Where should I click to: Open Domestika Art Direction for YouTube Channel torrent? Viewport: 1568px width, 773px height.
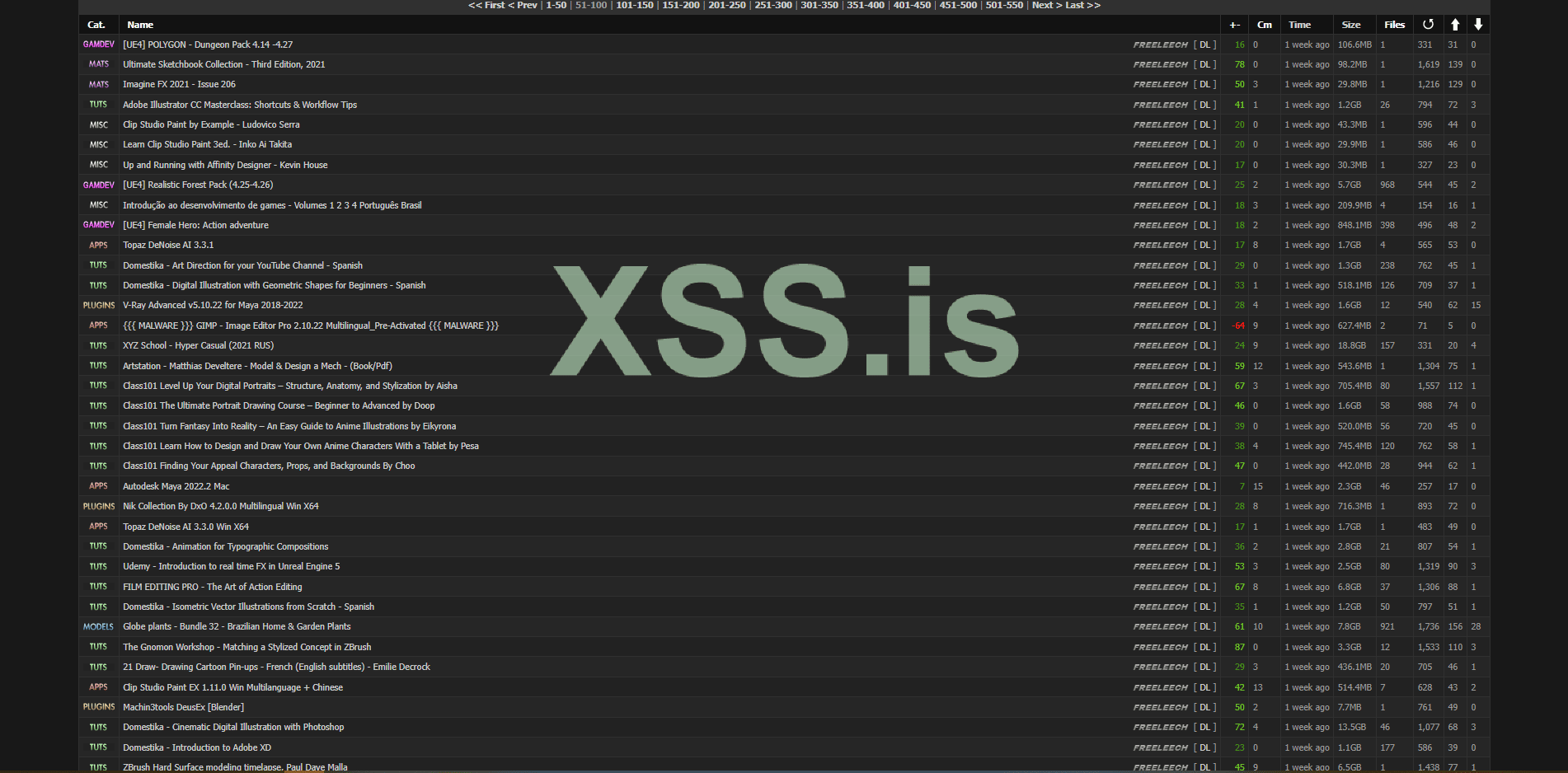coord(242,265)
